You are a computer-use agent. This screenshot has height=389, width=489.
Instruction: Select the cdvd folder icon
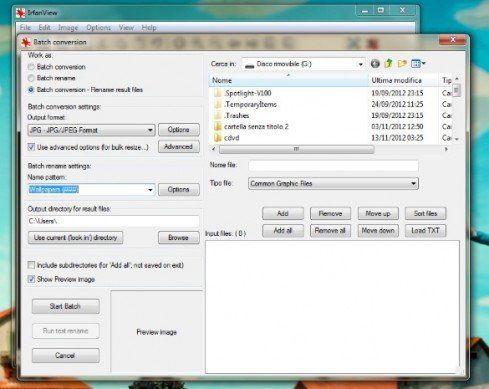tap(218, 137)
